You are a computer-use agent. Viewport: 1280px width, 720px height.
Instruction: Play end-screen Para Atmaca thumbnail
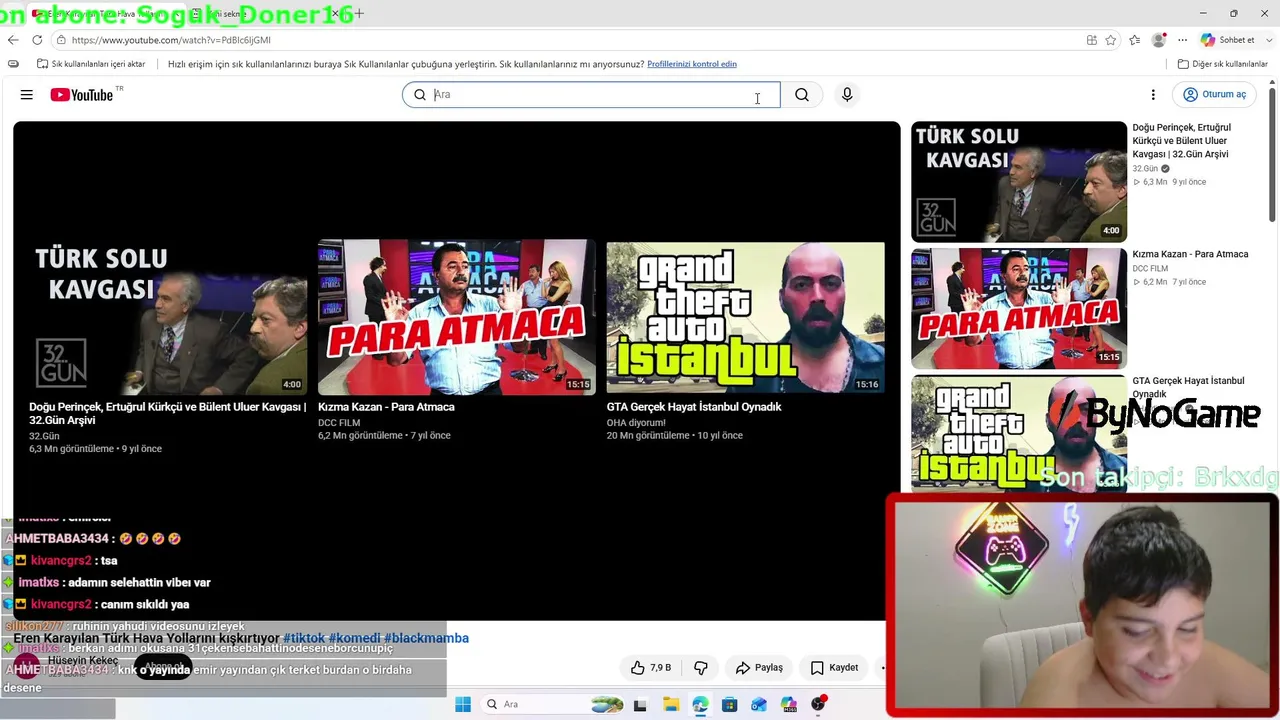pos(457,317)
